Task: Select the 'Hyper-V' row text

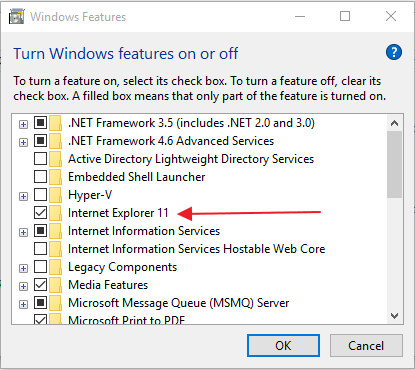Action: pos(90,195)
